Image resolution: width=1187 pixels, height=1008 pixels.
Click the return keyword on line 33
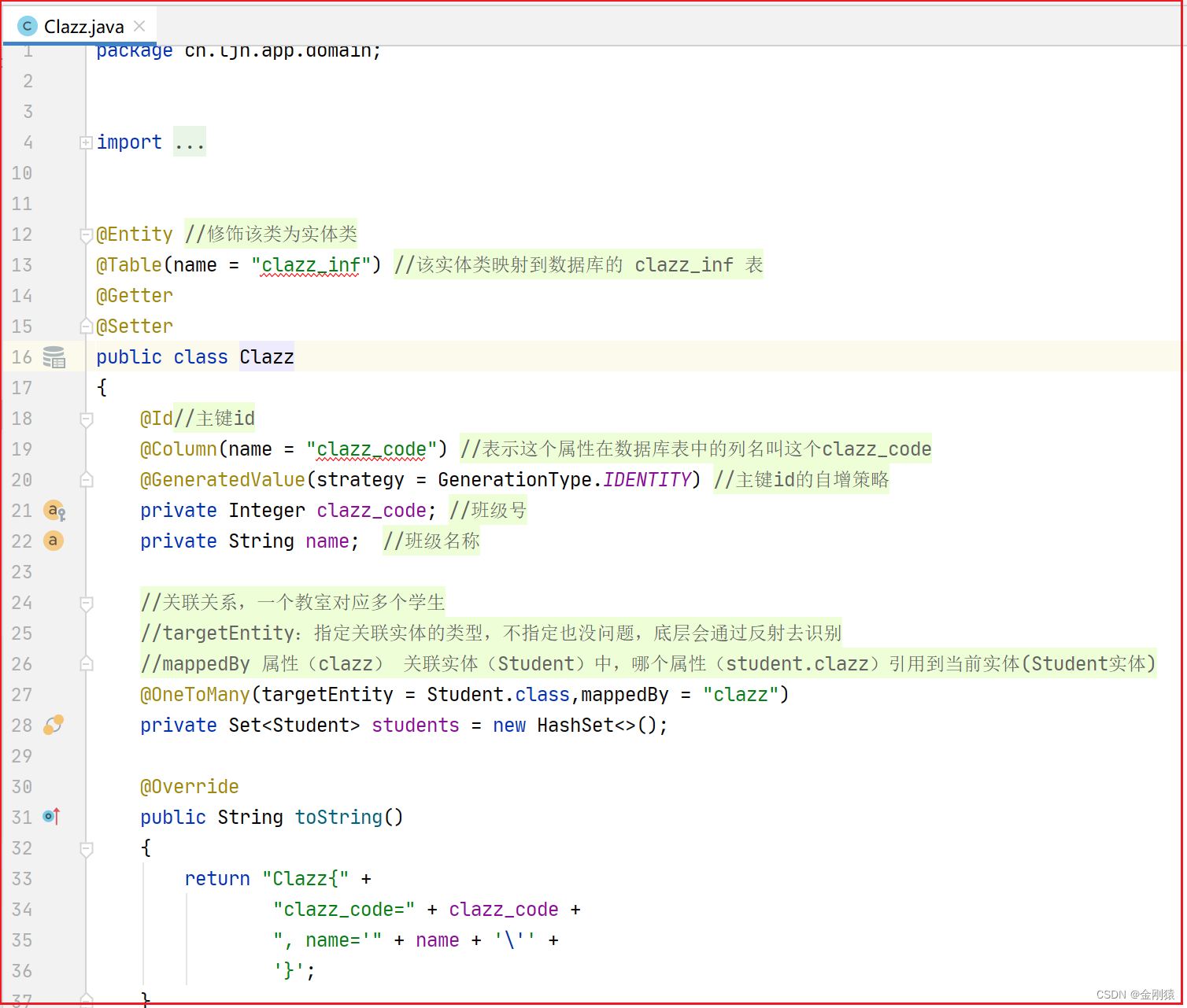click(217, 879)
